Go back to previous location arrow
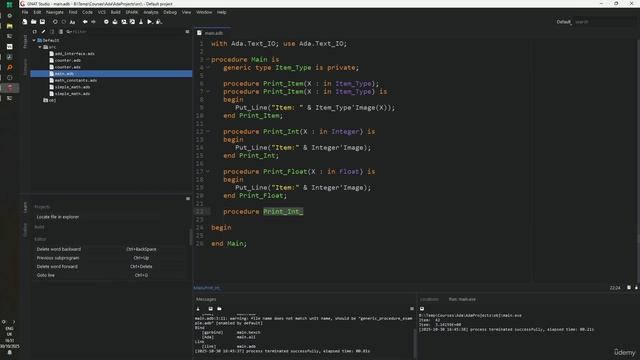This screenshot has height=360, width=640. click(85, 22)
